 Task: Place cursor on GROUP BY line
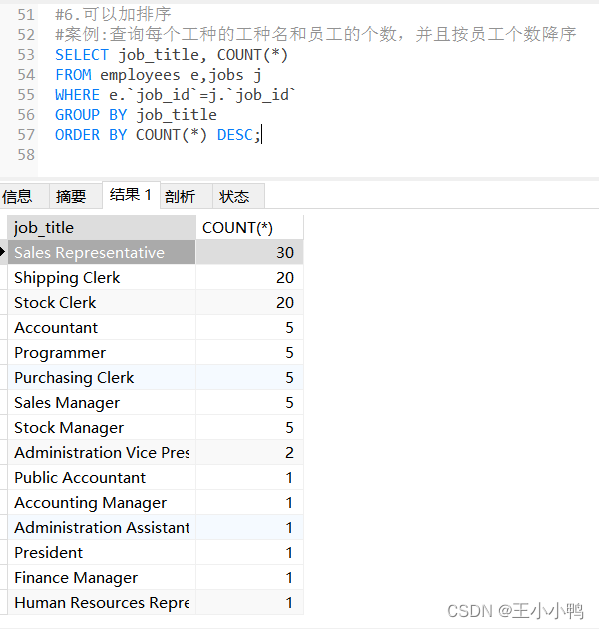pyautogui.click(x=136, y=115)
